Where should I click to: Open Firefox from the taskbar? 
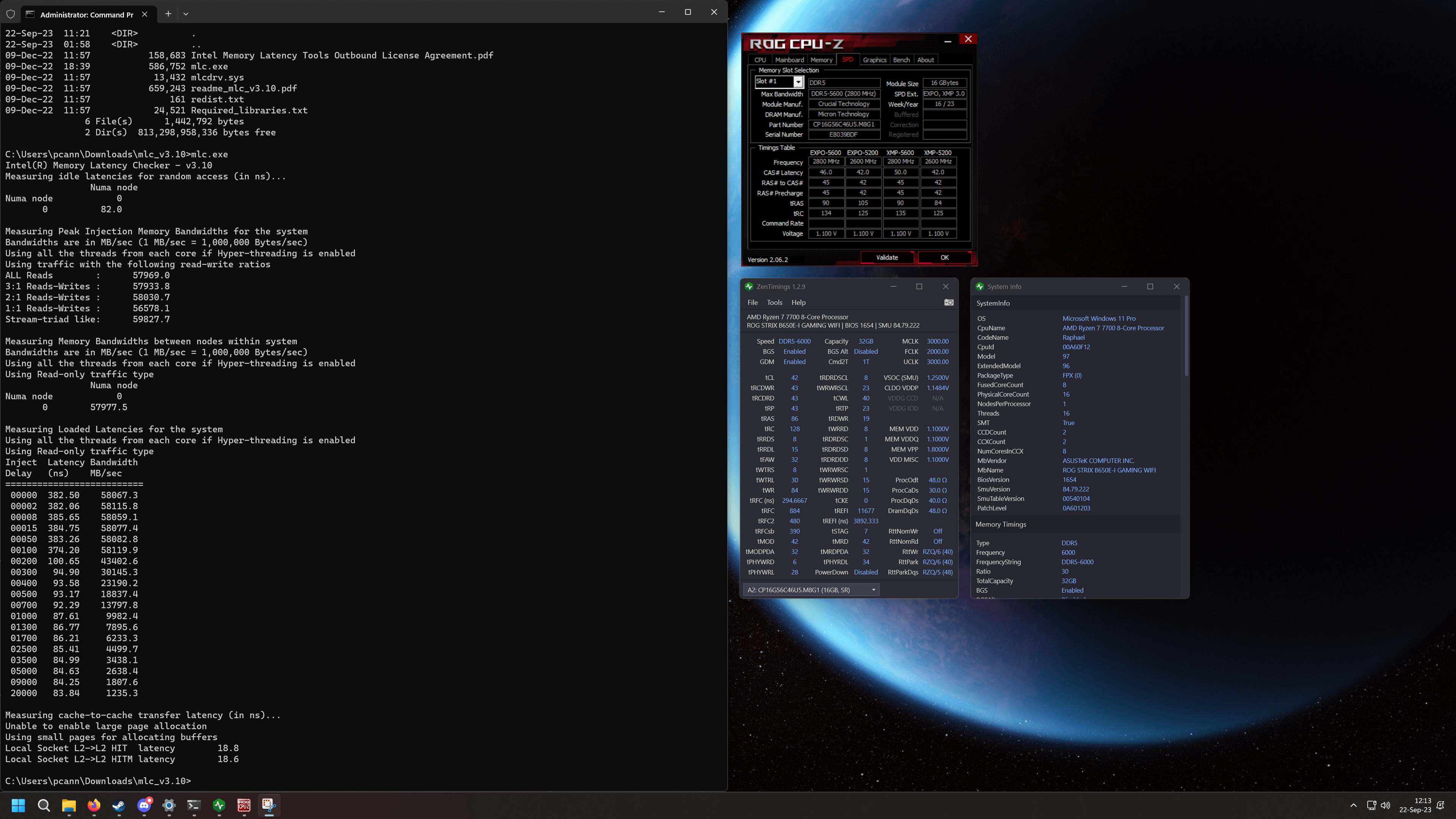(x=94, y=805)
